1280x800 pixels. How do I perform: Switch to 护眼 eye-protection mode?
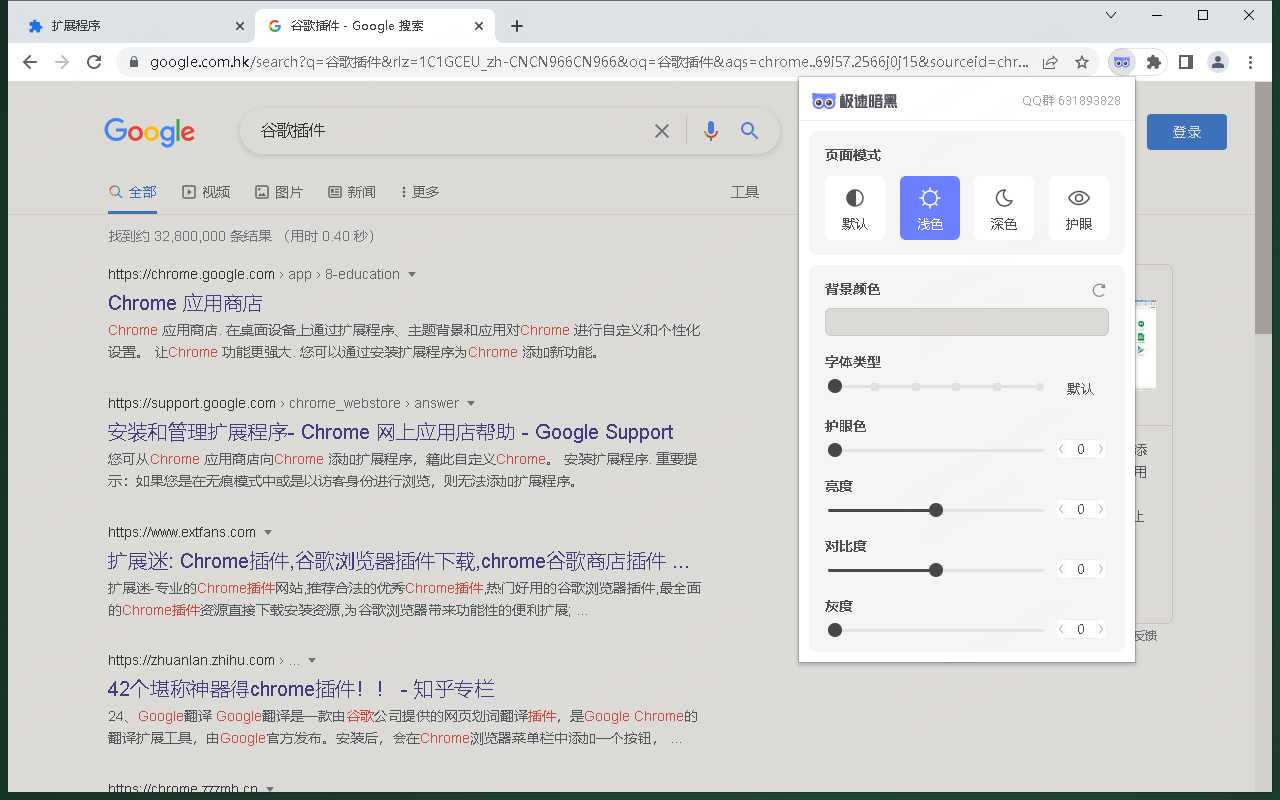pos(1078,208)
